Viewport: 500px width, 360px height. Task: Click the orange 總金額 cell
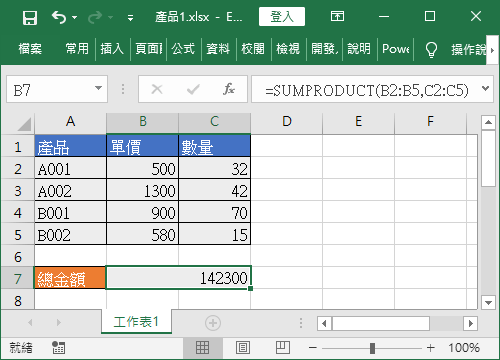click(x=70, y=278)
